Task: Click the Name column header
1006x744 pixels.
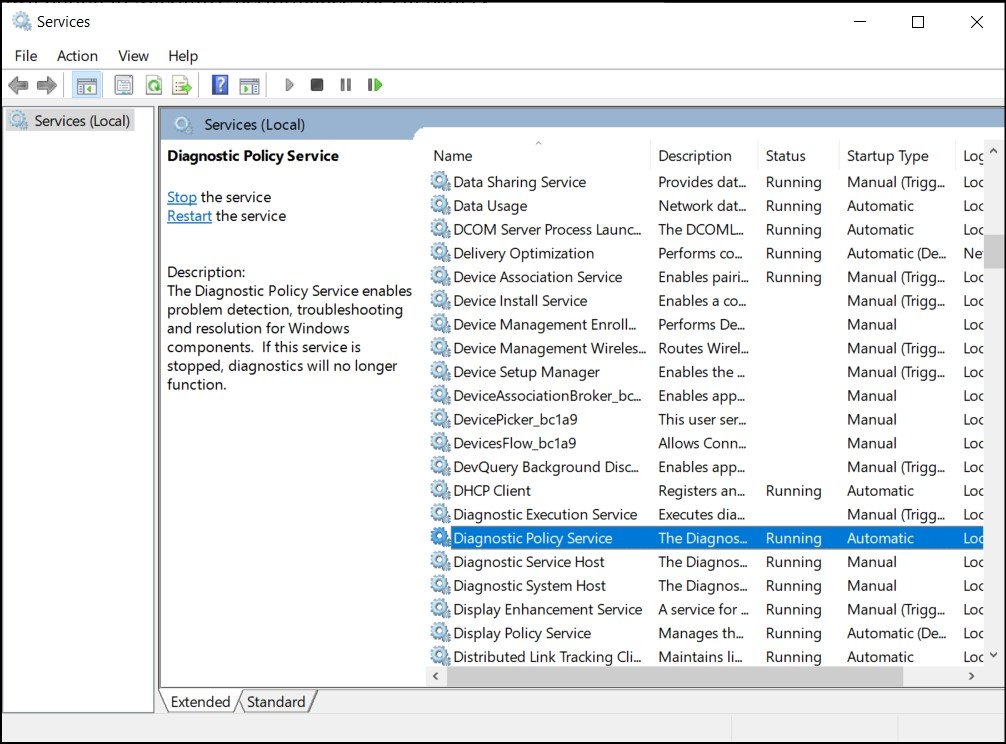Action: coord(453,156)
